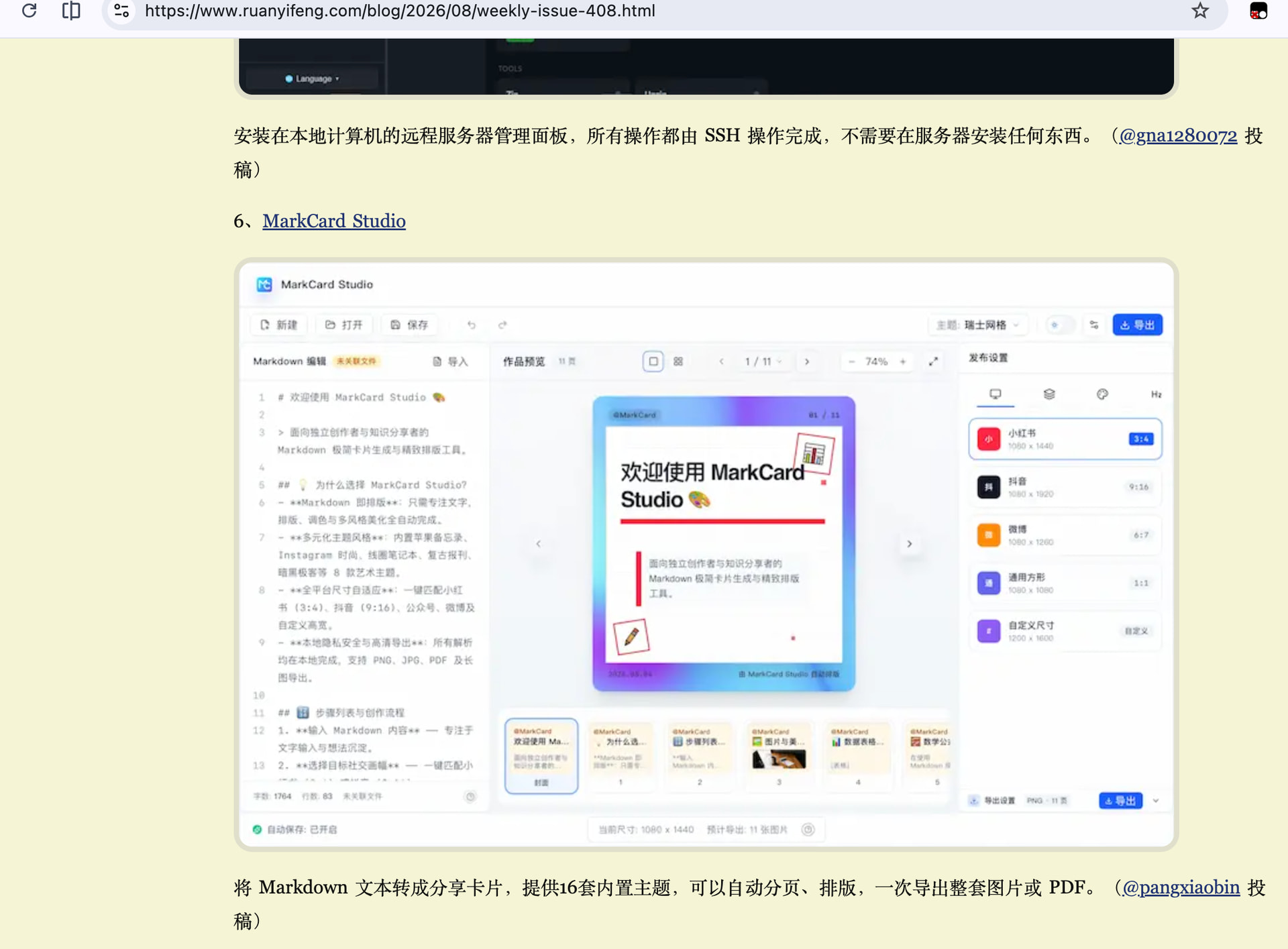Click the right carousel arrow beside the card
This screenshot has height=949, width=1288.
(910, 544)
